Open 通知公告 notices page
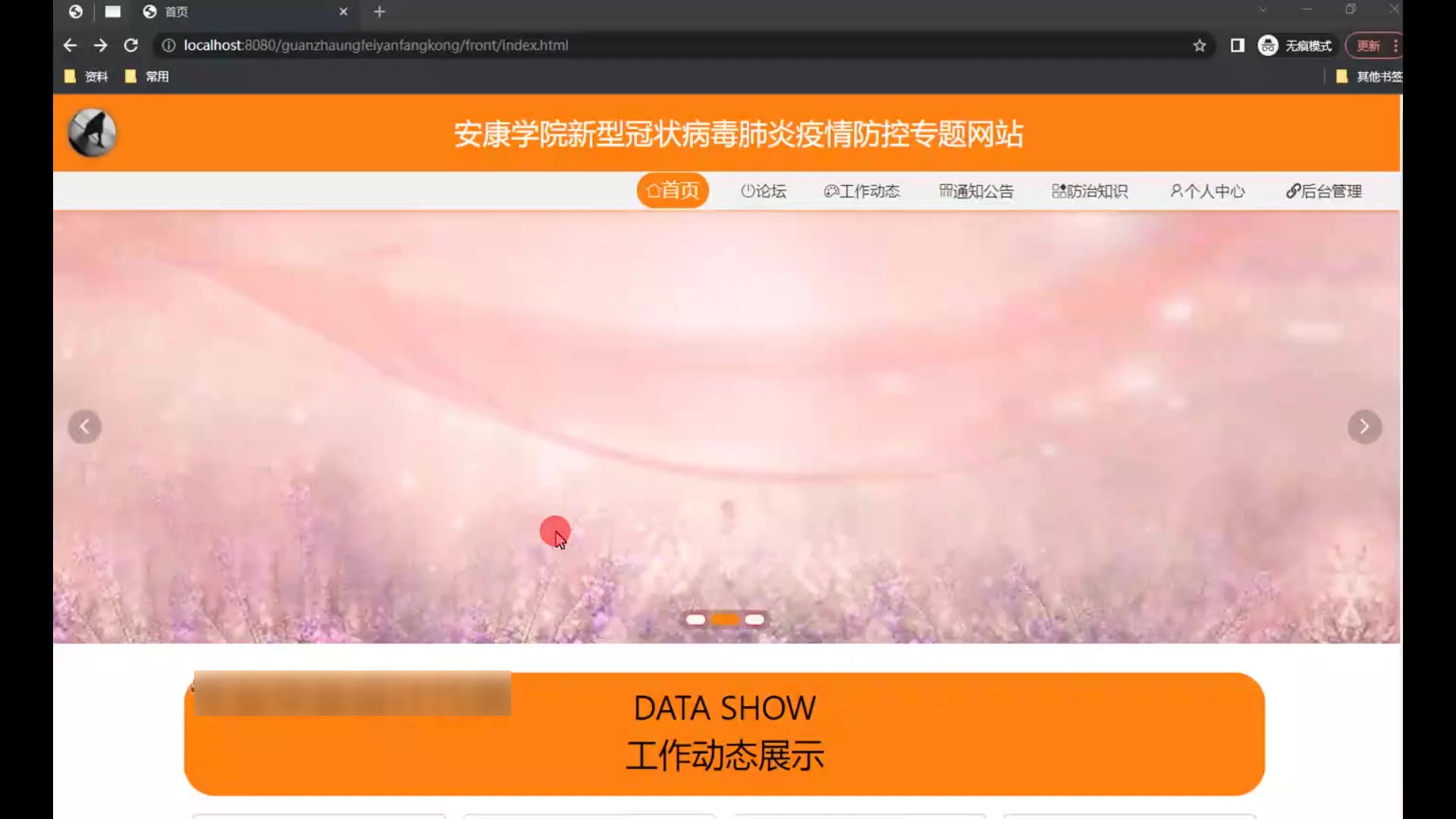1456x819 pixels. click(976, 191)
